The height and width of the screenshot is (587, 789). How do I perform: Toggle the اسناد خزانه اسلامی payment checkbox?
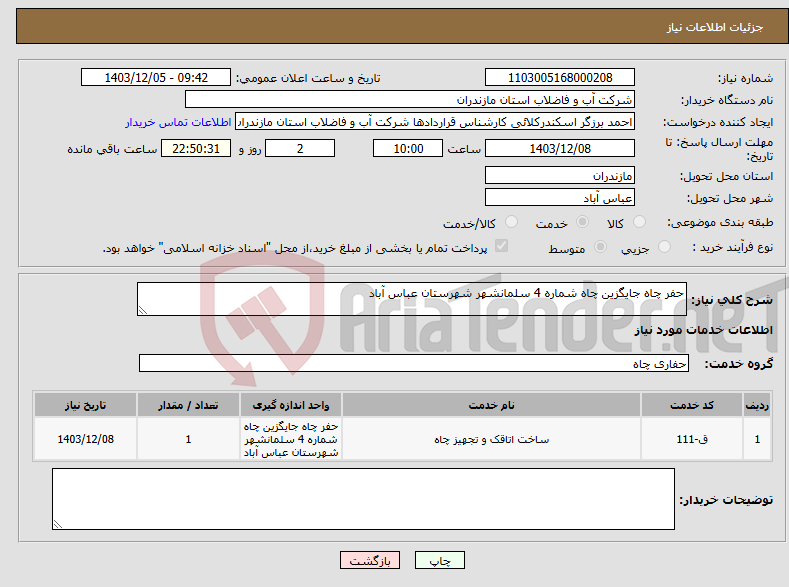(x=502, y=246)
